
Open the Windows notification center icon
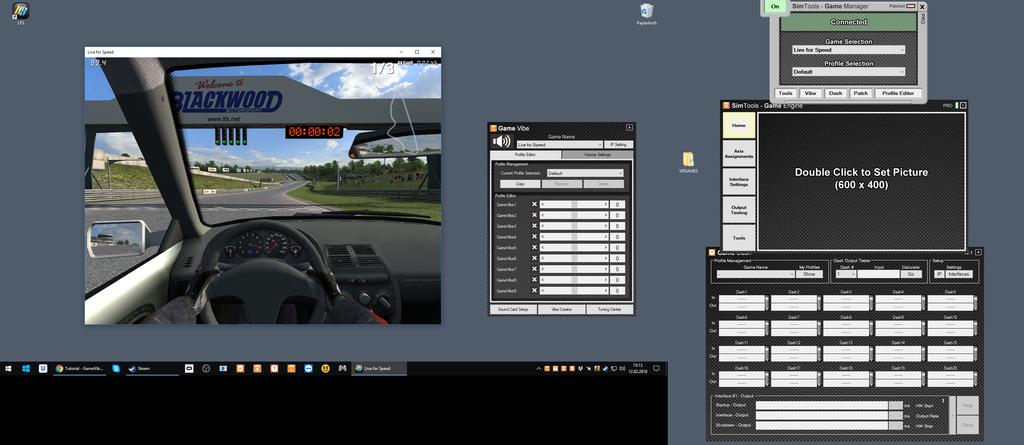(x=656, y=369)
